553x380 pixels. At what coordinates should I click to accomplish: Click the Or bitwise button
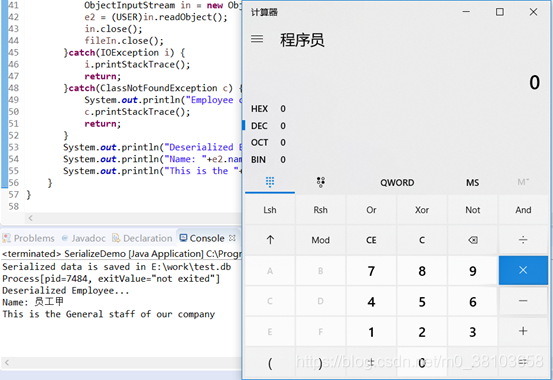pyautogui.click(x=371, y=210)
